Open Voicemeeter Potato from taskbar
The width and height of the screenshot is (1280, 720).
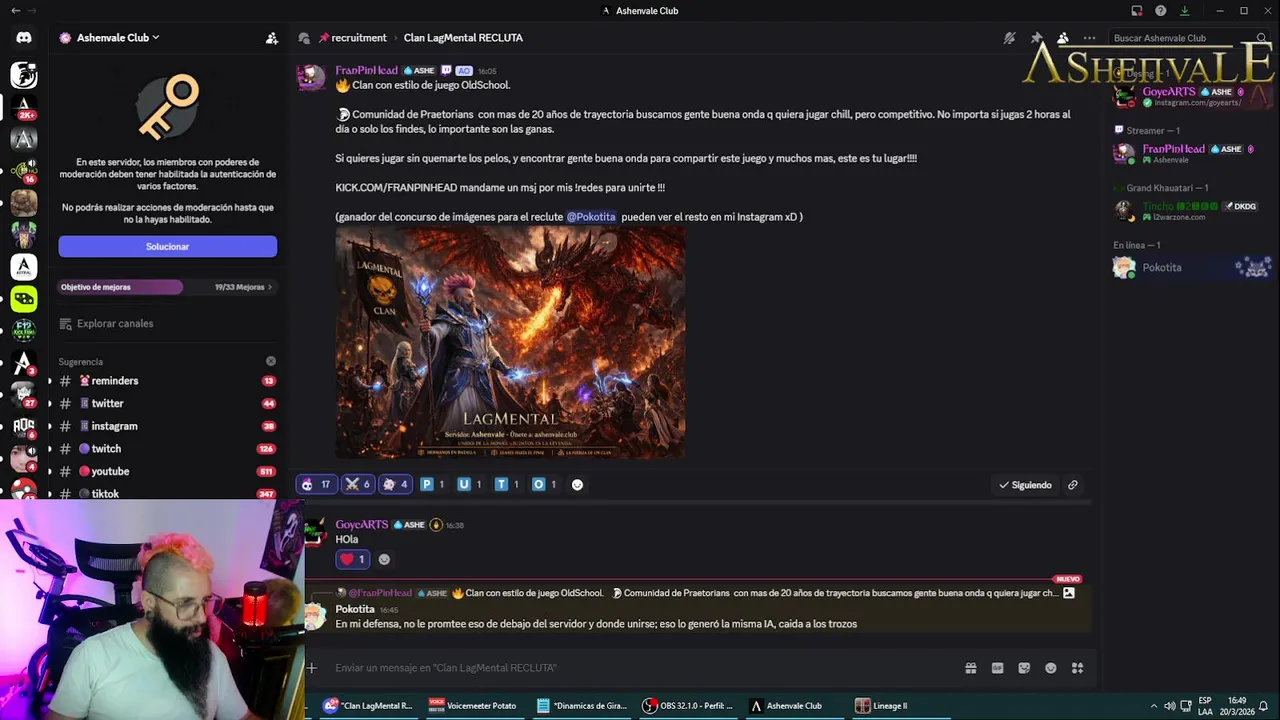click(473, 706)
